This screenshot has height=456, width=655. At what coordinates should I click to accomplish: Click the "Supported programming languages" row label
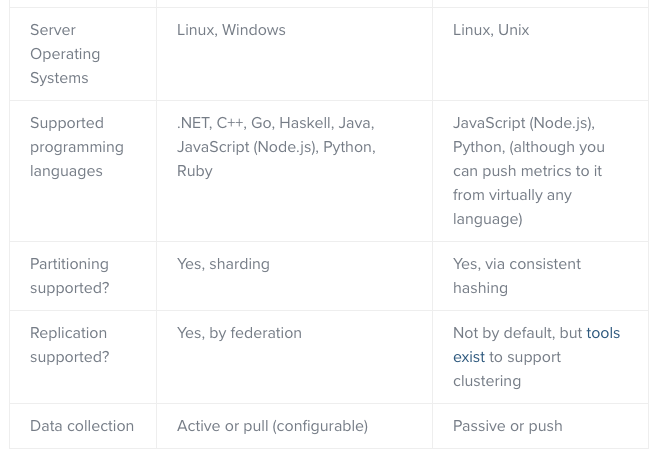(76, 147)
